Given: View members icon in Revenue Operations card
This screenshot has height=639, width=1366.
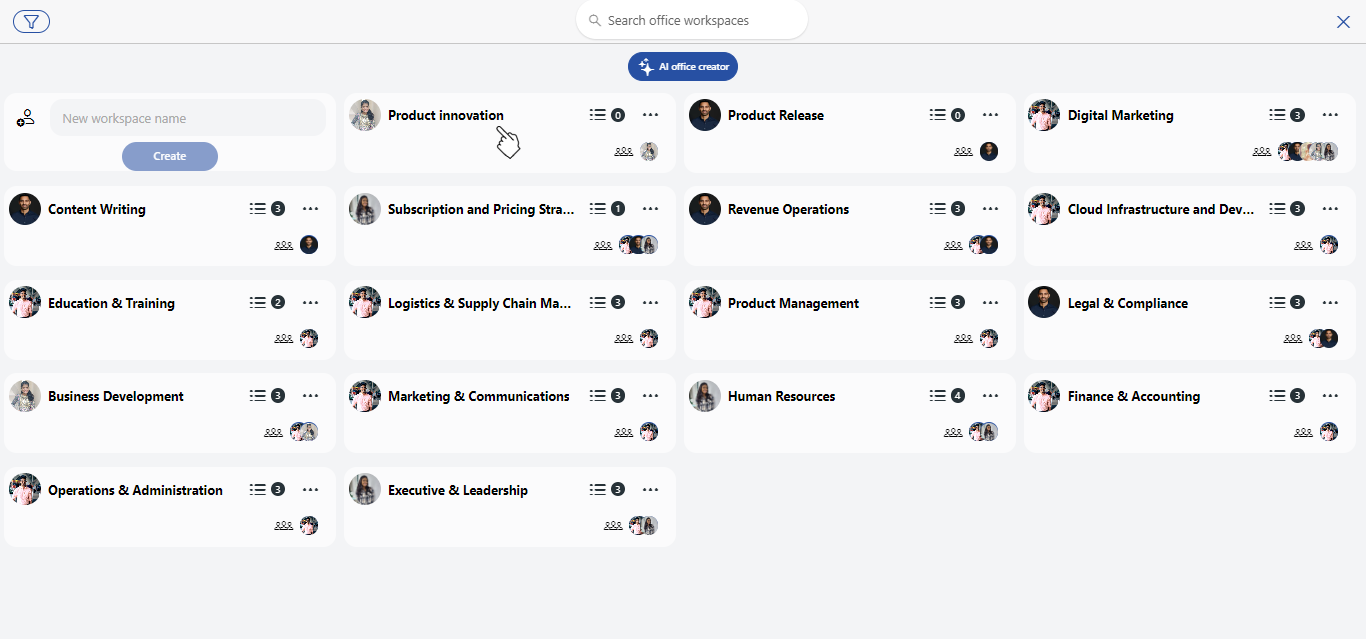Looking at the screenshot, I should [953, 245].
